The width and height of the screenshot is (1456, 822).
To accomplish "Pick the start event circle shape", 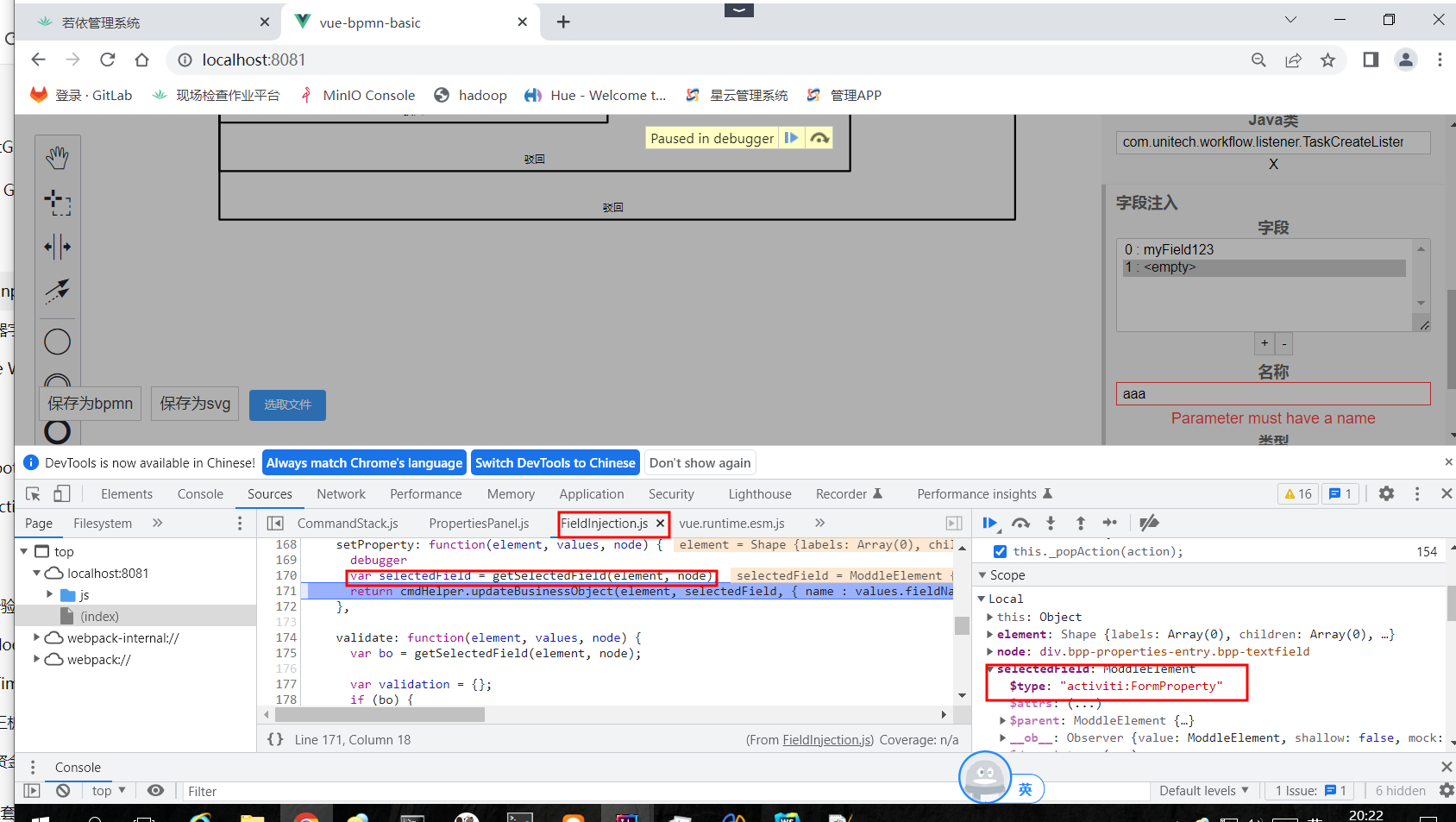I will pyautogui.click(x=57, y=342).
